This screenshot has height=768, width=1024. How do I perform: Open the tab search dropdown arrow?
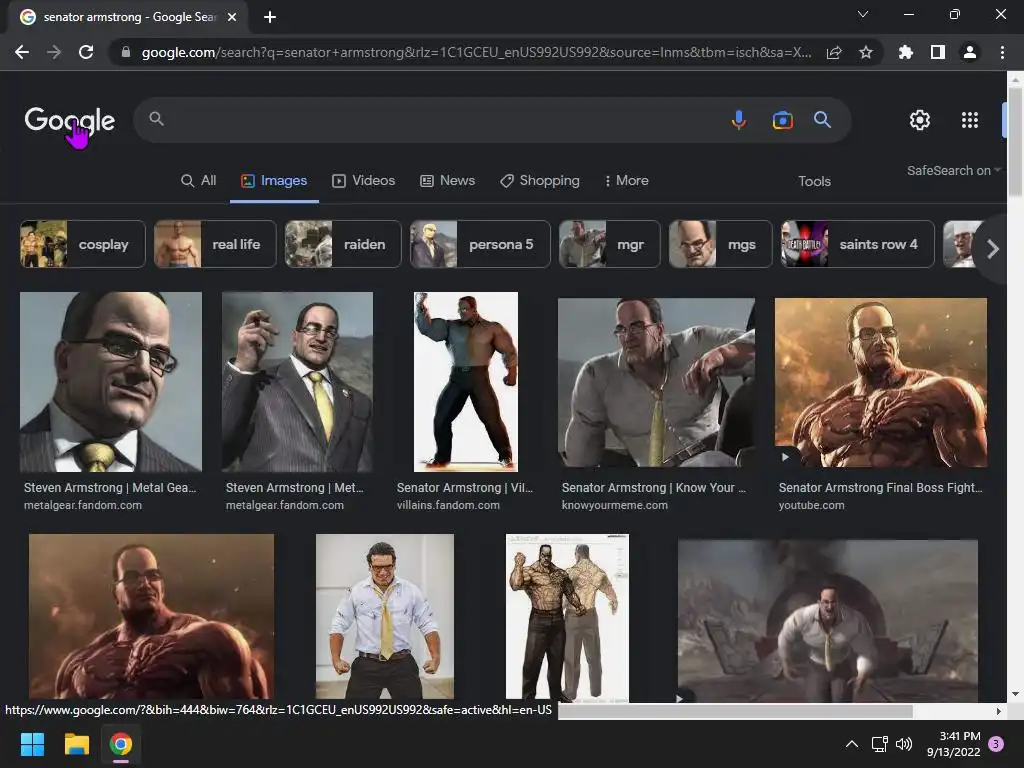[x=863, y=14]
